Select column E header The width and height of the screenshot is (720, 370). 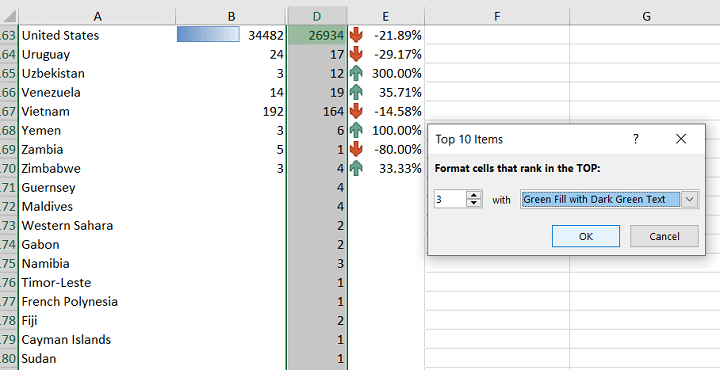coord(386,17)
